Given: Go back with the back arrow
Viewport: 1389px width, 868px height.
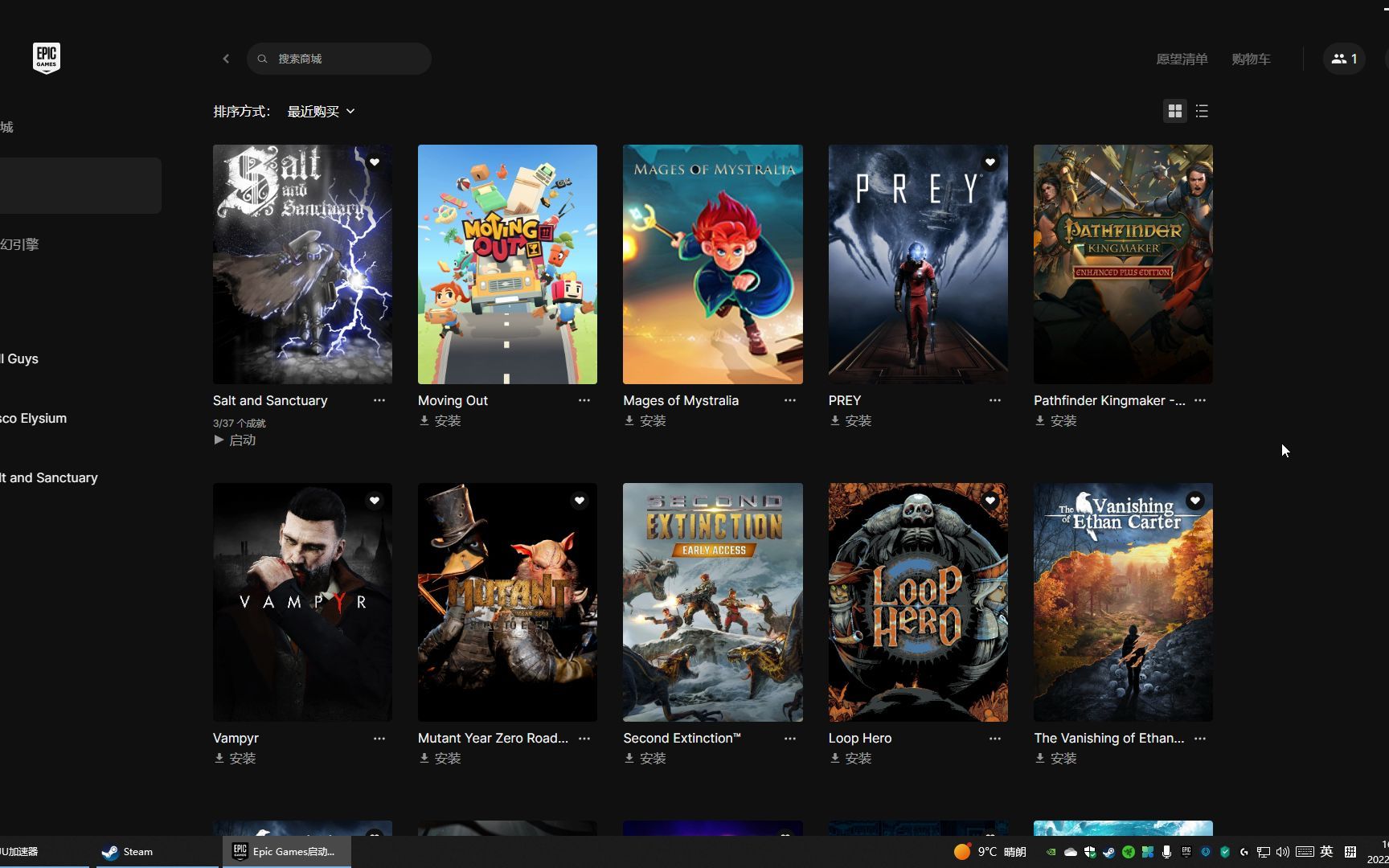Looking at the screenshot, I should tap(226, 59).
